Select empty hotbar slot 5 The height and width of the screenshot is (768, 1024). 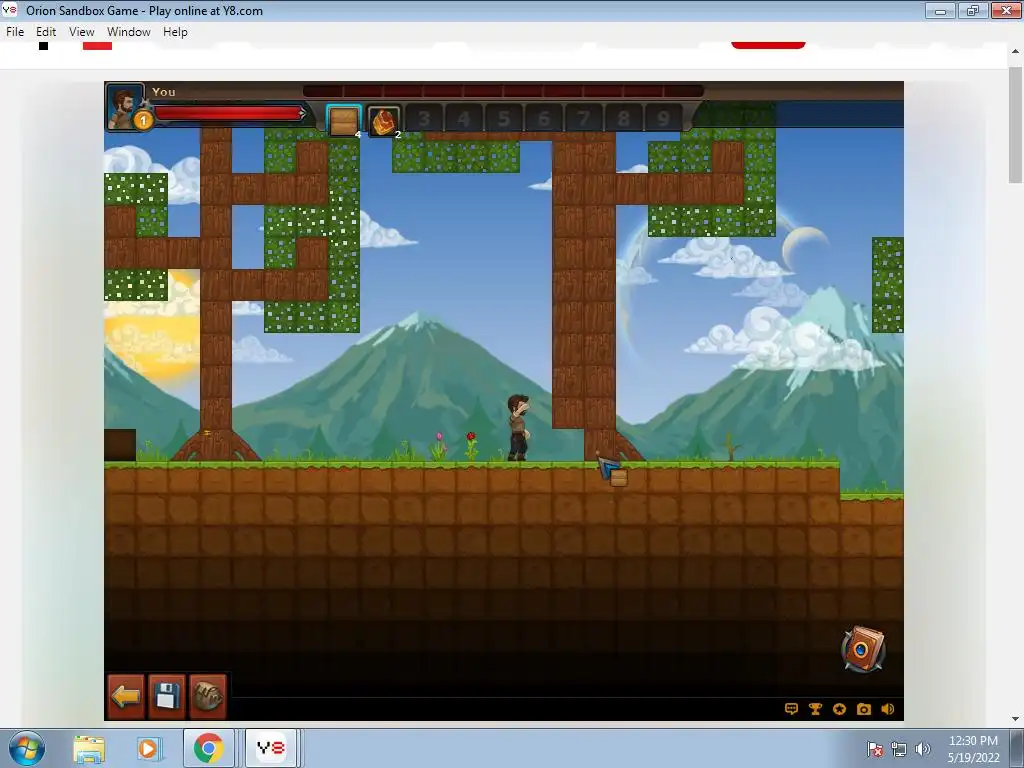504,119
